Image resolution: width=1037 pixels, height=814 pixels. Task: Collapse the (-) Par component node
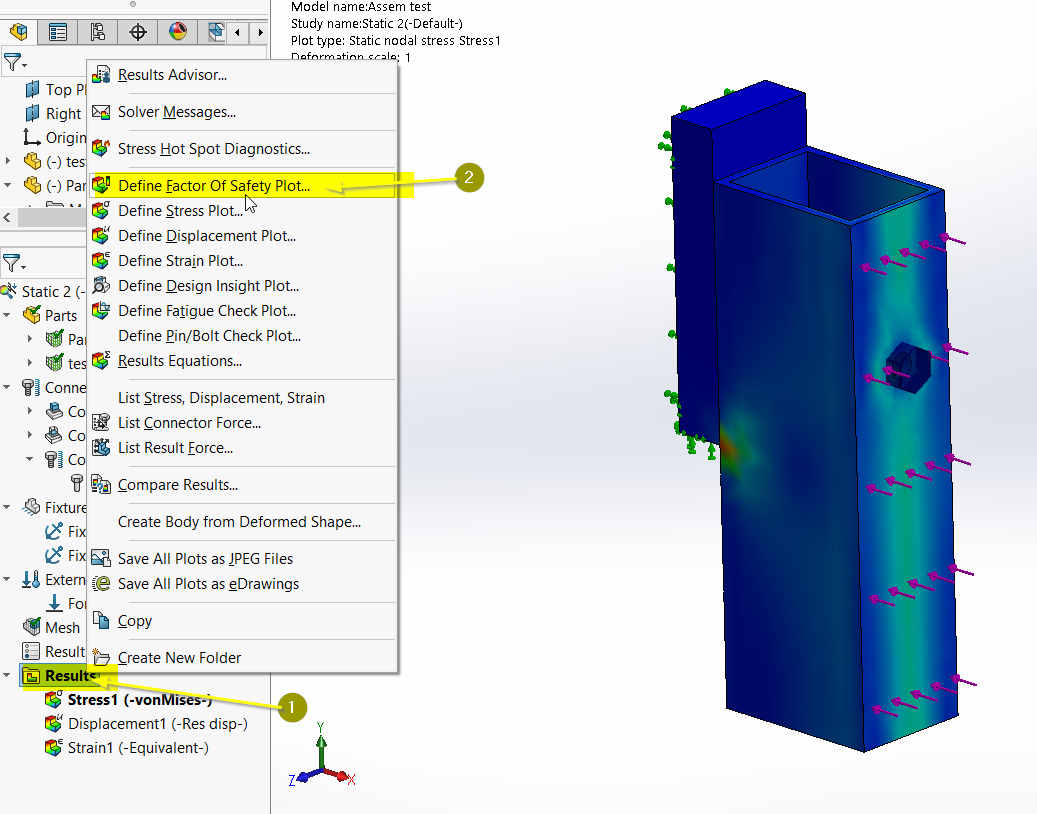pos(8,185)
